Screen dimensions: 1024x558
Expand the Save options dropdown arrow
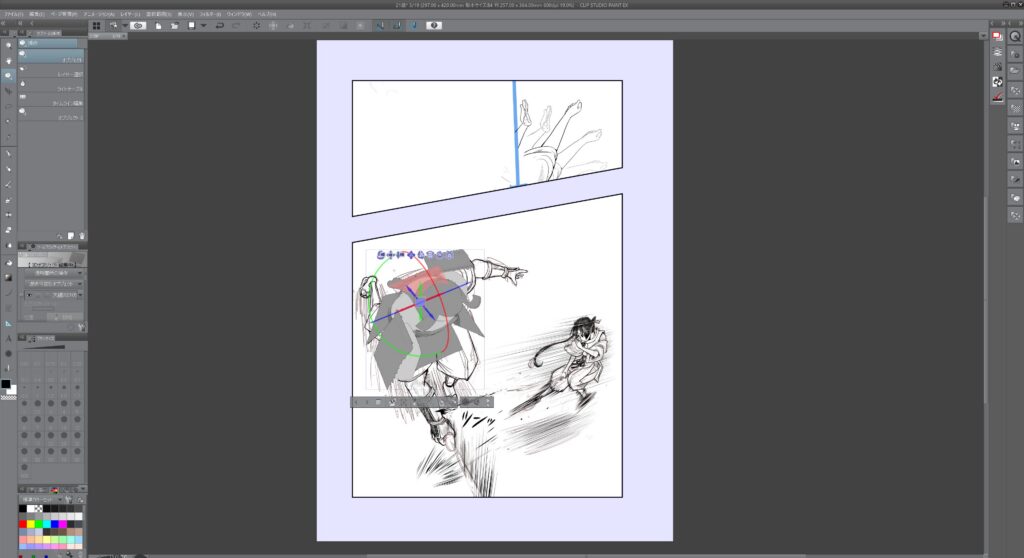203,25
